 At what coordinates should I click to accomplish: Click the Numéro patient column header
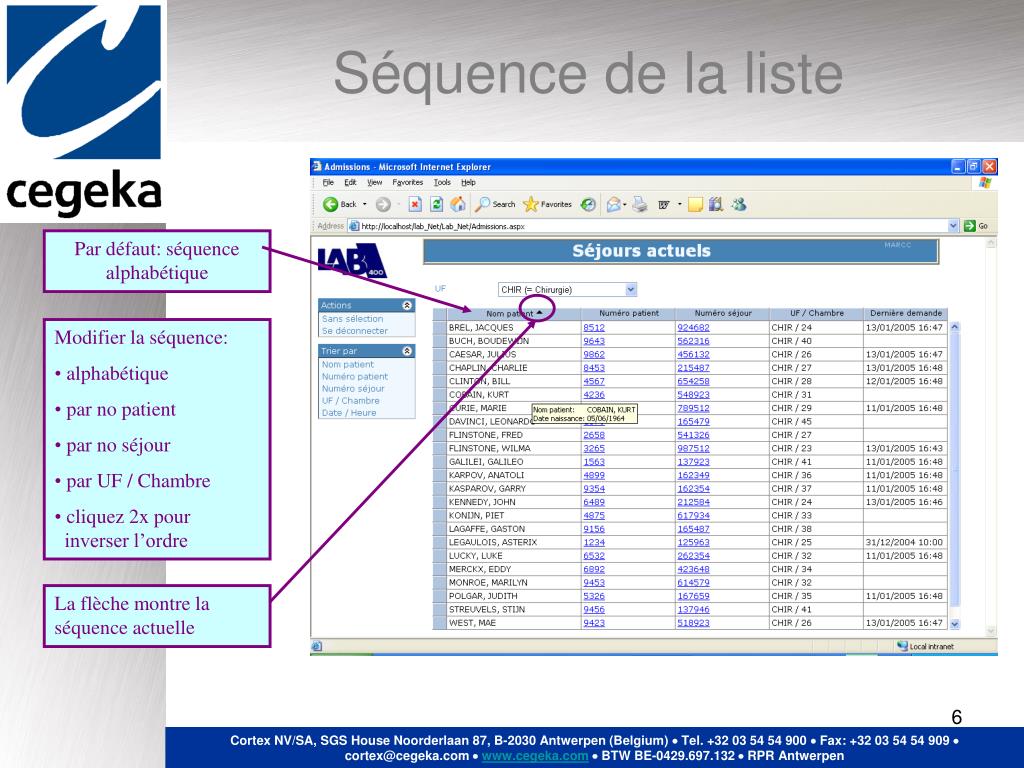tap(629, 313)
